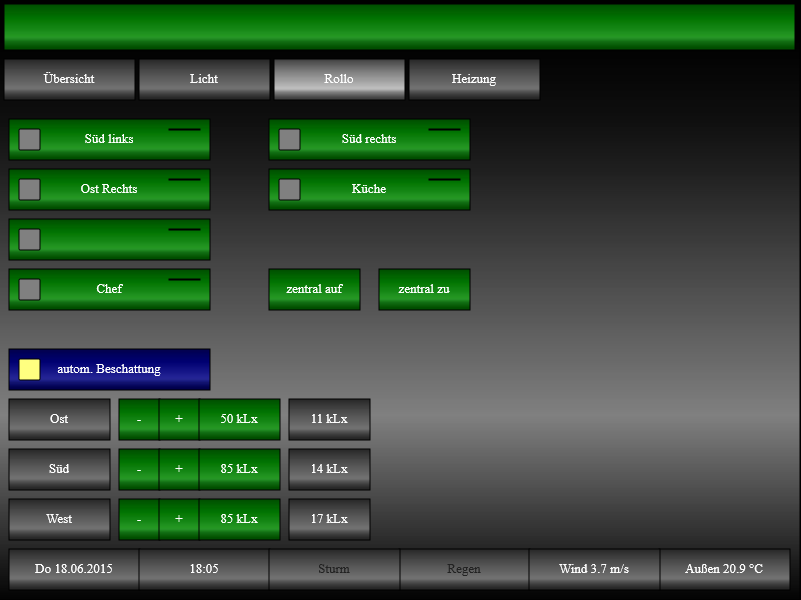The width and height of the screenshot is (801, 600).
Task: Toggle the Süd rechts shutter checkbox
Action: click(x=289, y=139)
